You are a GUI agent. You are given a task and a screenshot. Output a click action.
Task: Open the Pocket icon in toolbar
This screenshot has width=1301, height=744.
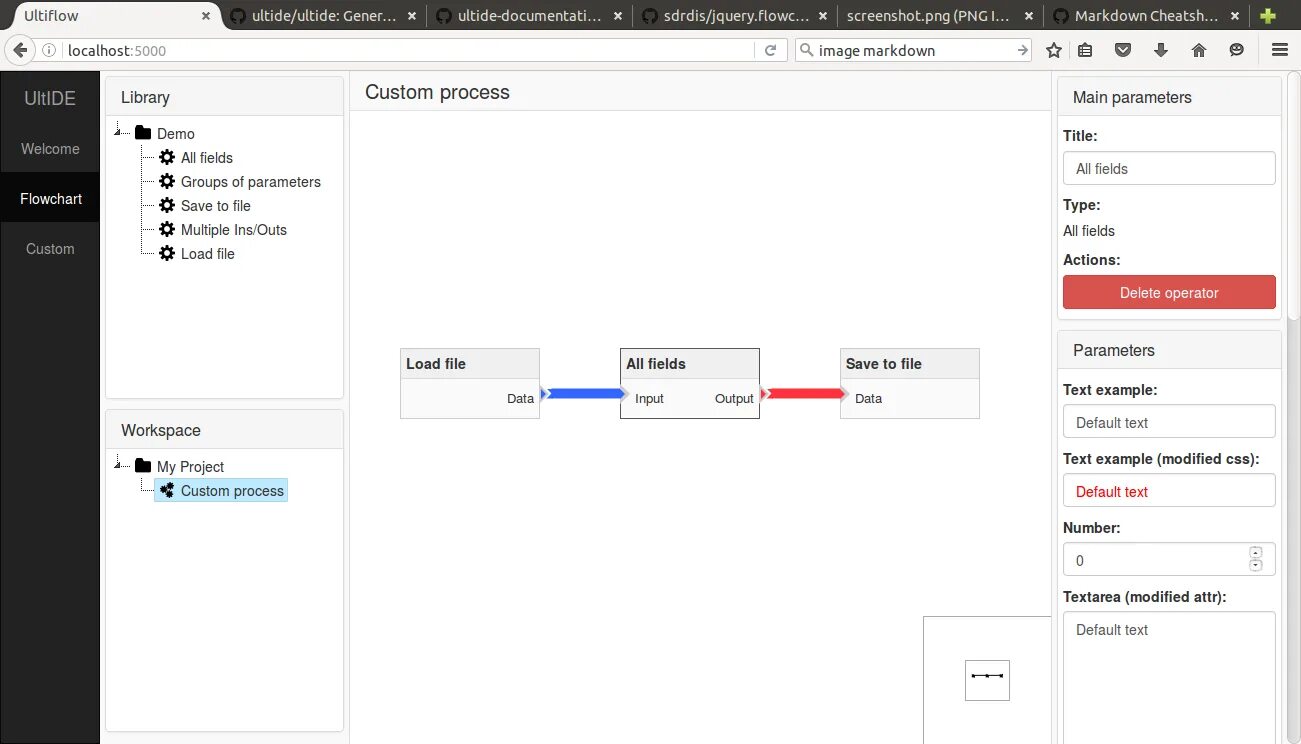(x=1123, y=50)
